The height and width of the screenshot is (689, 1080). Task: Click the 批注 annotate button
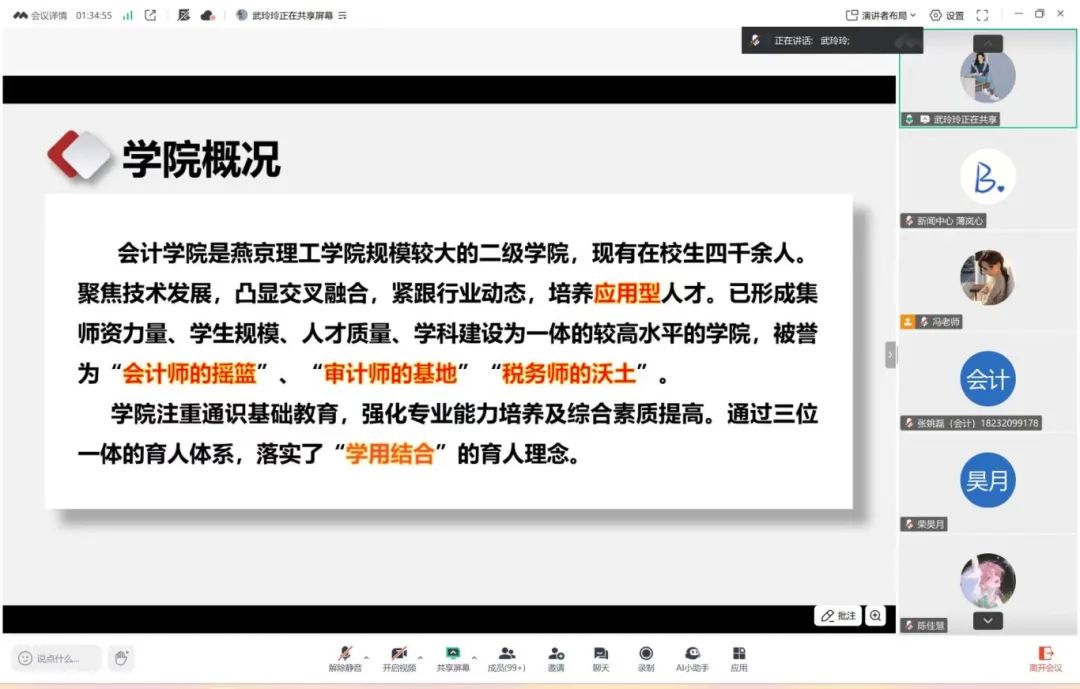tap(838, 616)
